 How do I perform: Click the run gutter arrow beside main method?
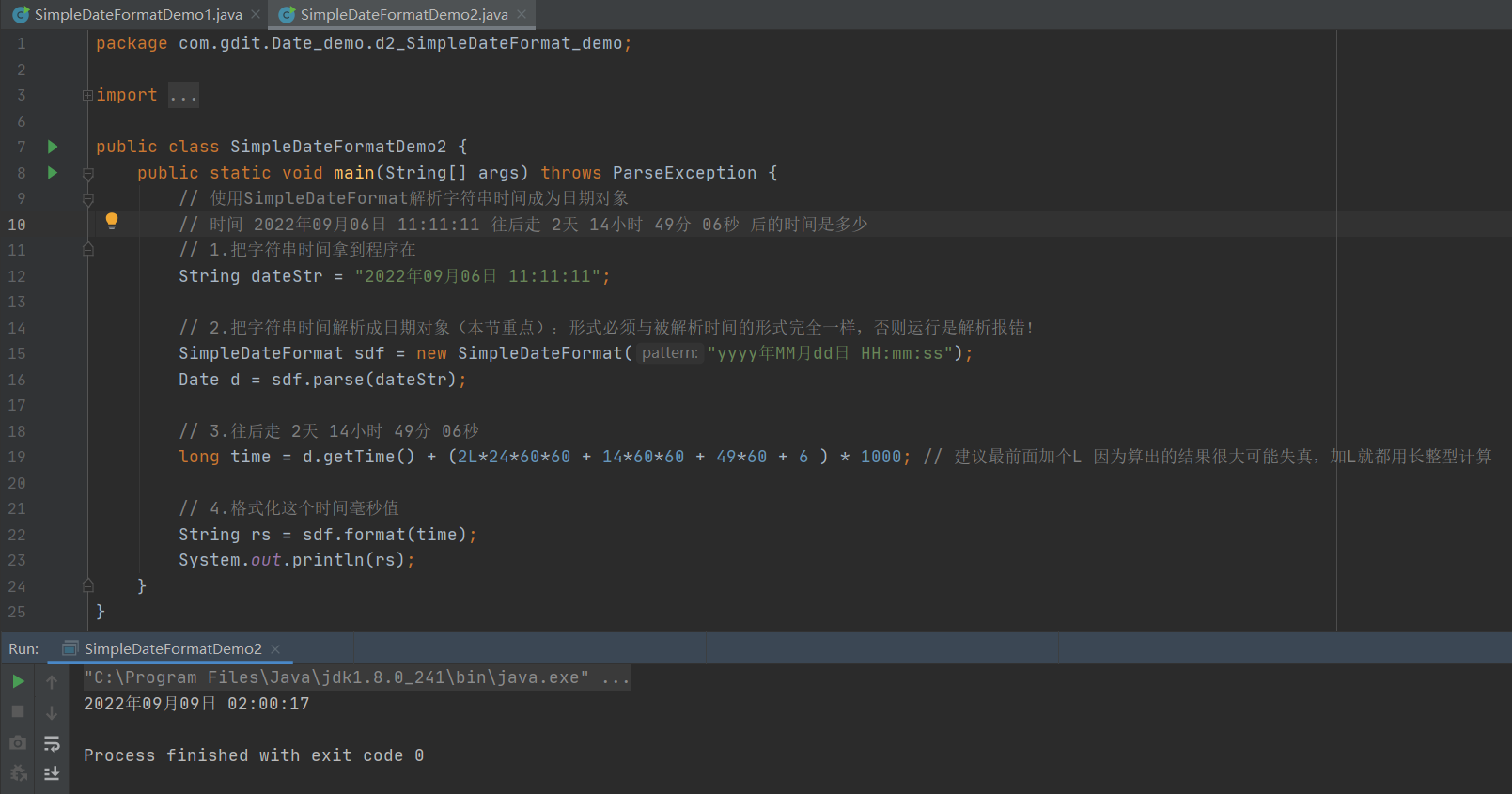[53, 173]
